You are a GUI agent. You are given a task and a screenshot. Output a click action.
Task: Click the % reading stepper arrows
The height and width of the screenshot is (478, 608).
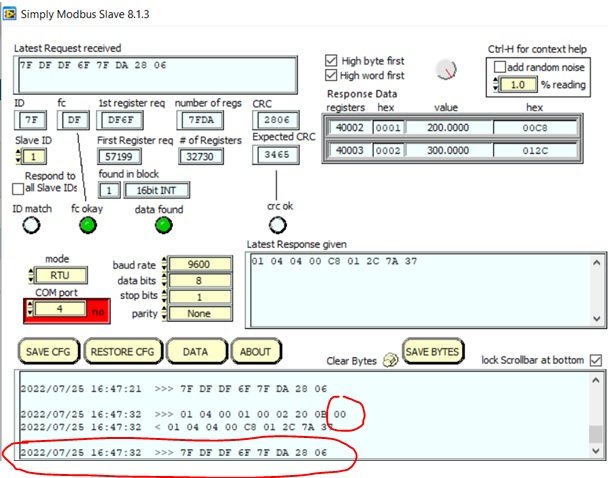point(496,84)
